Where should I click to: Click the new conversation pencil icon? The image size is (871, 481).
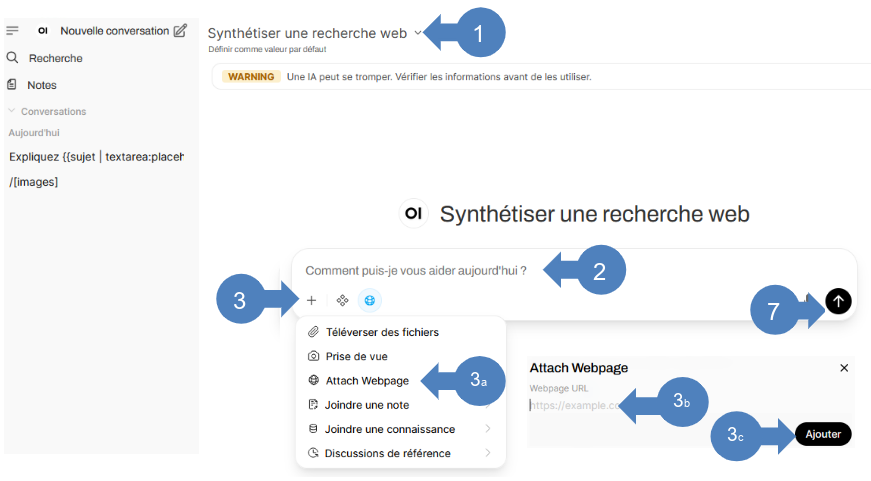[180, 31]
